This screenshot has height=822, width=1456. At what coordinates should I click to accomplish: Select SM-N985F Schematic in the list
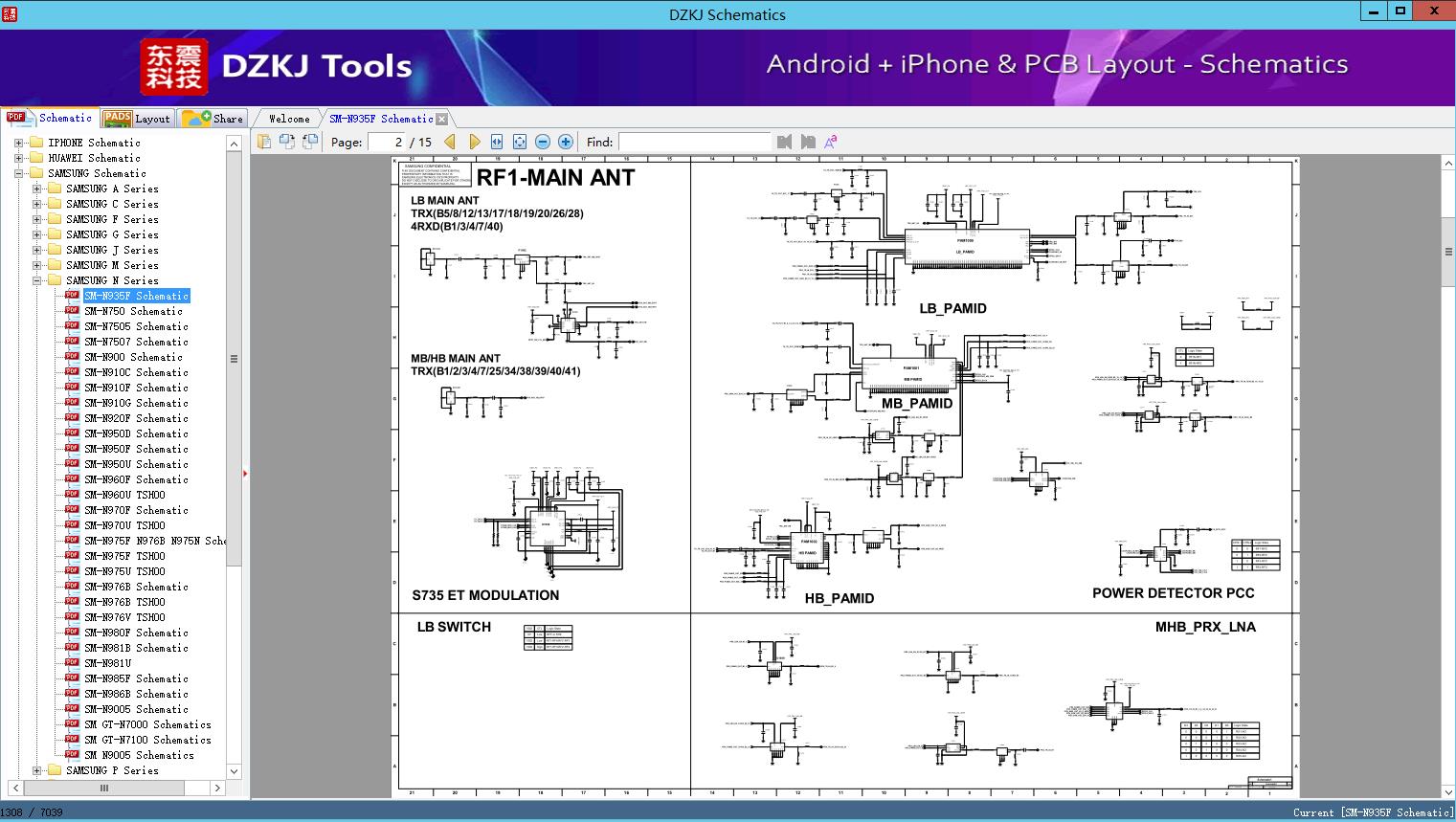[136, 678]
